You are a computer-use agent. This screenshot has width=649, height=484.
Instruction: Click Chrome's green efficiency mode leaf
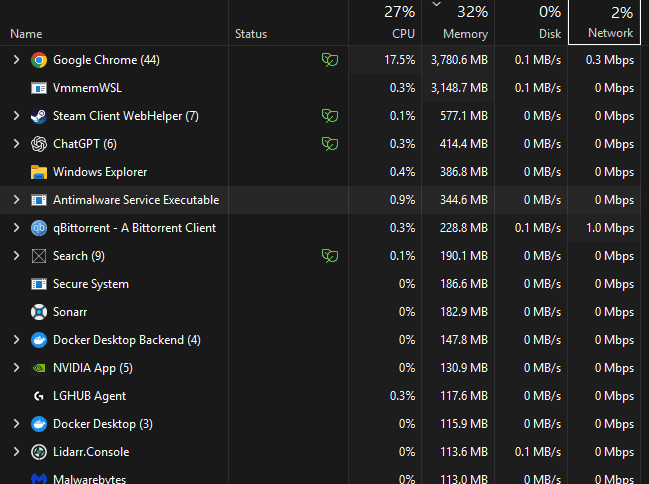point(328,60)
